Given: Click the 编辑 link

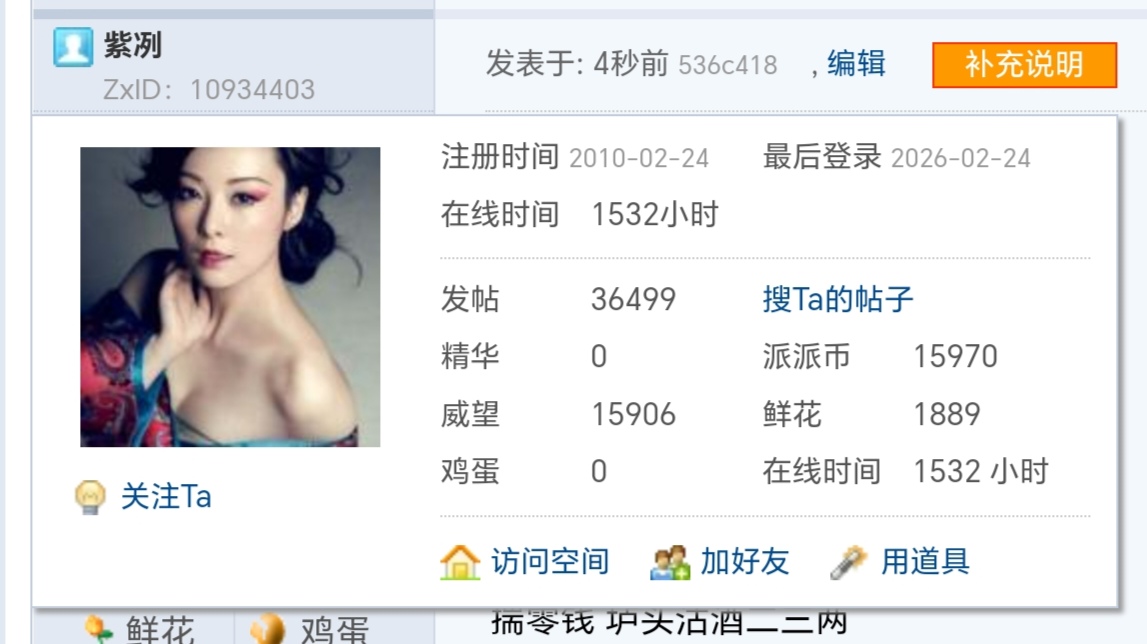Looking at the screenshot, I should click(857, 64).
